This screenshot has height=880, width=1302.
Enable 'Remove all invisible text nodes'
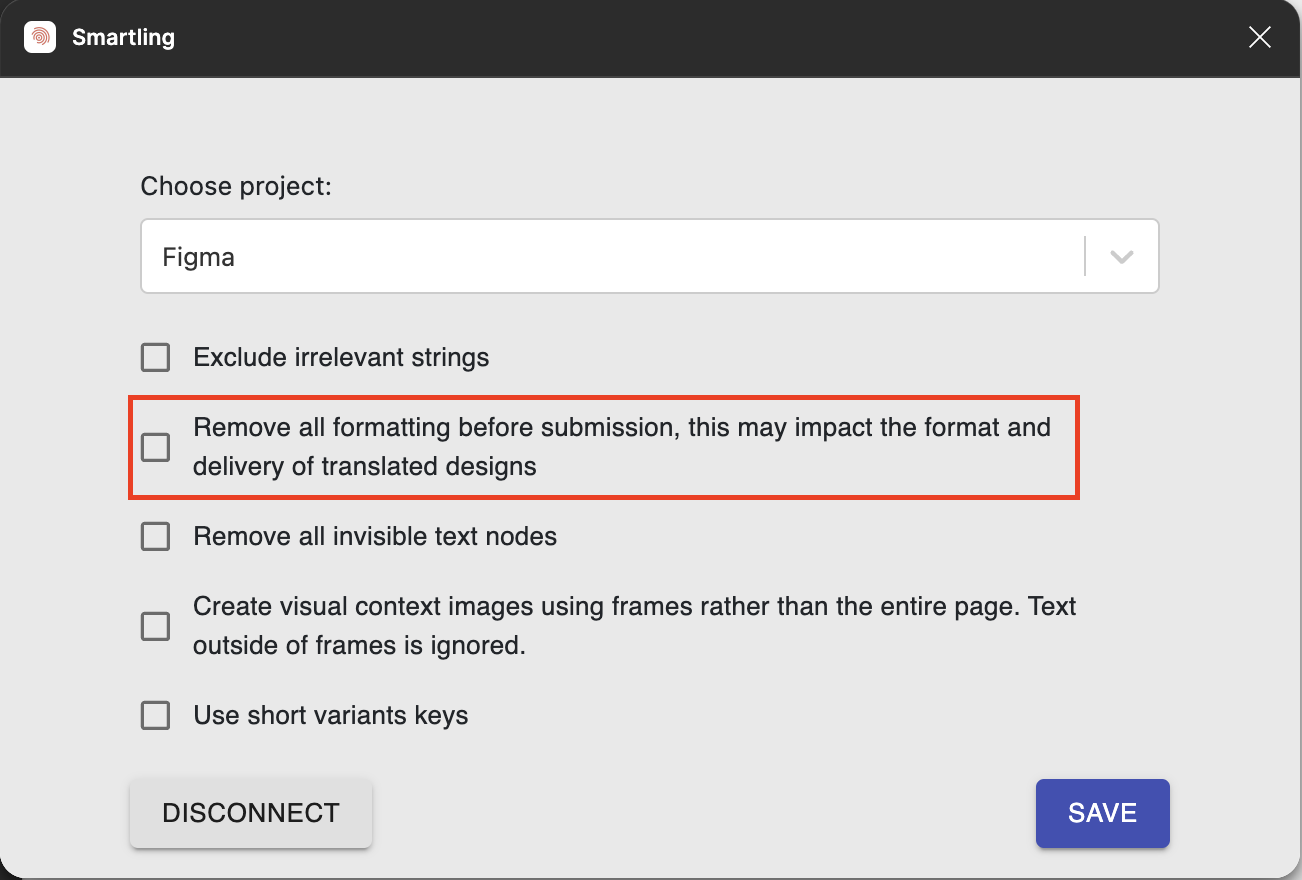coord(155,536)
